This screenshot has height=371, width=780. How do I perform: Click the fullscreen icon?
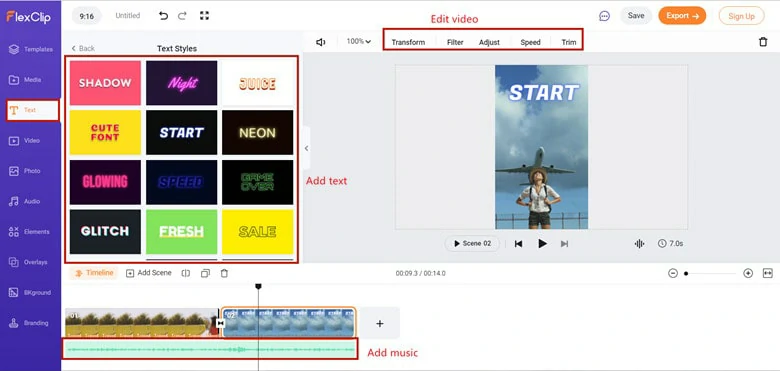click(x=204, y=16)
